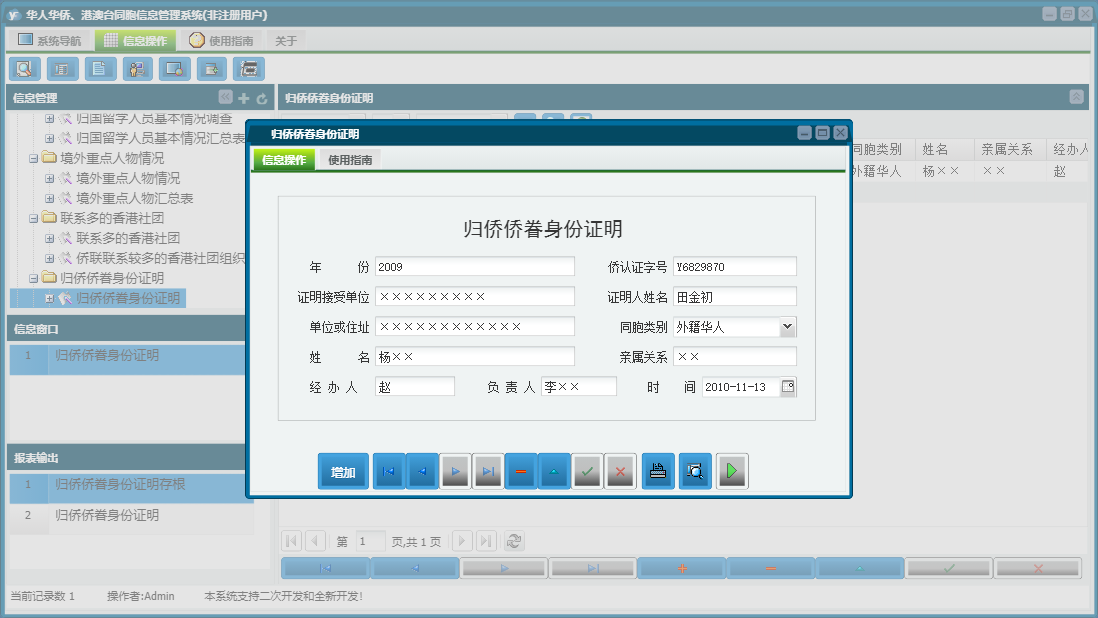
Task: Click the 增加 button
Action: (343, 472)
